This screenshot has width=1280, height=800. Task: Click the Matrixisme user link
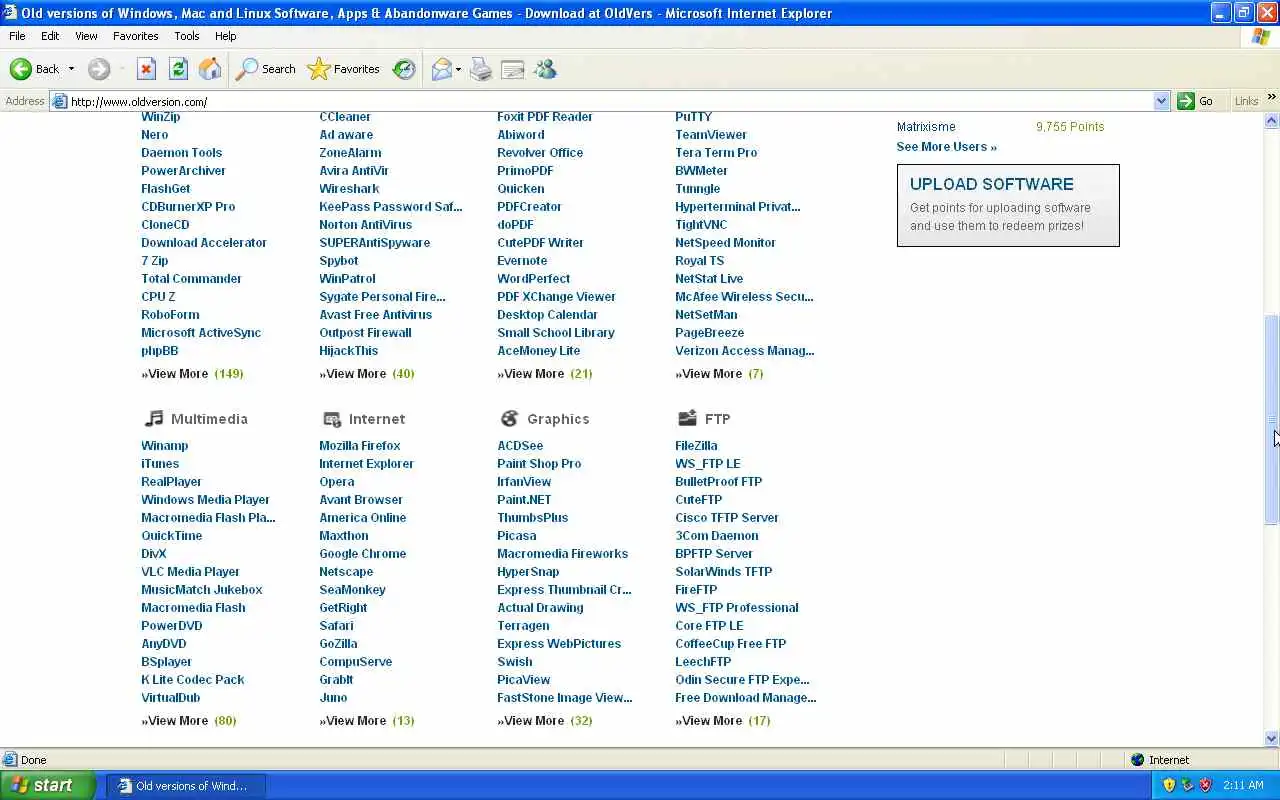click(x=926, y=127)
